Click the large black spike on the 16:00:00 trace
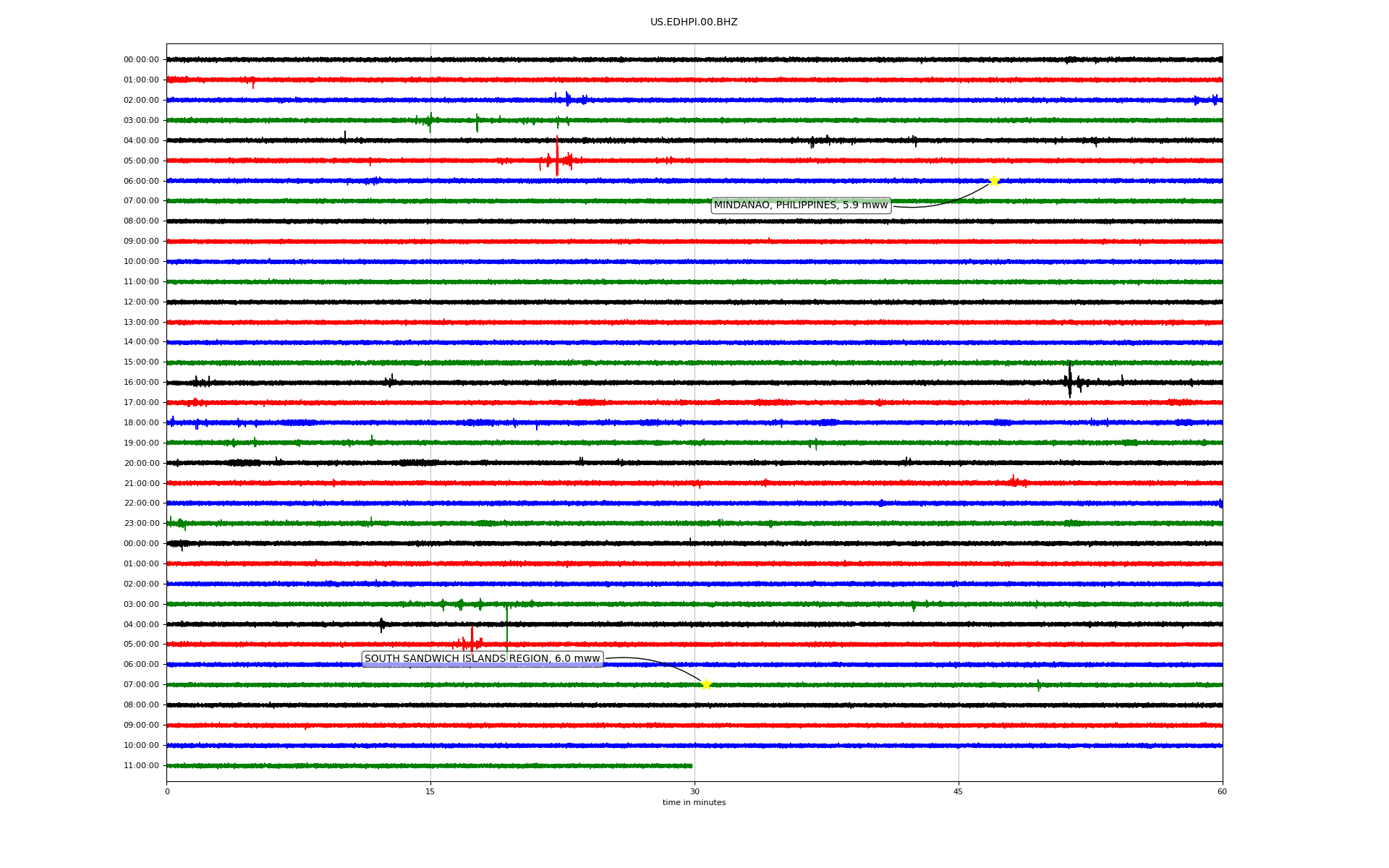Viewport: 1389px width, 868px height. coord(1069,380)
